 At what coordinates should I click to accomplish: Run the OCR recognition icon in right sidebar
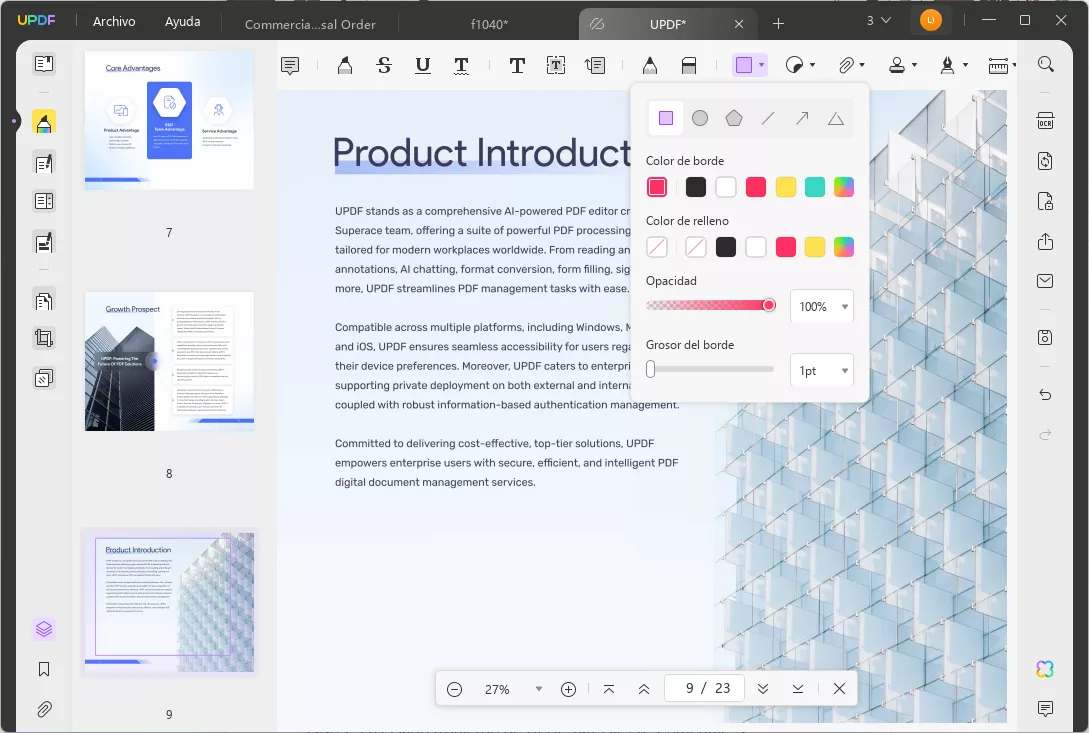[1045, 121]
